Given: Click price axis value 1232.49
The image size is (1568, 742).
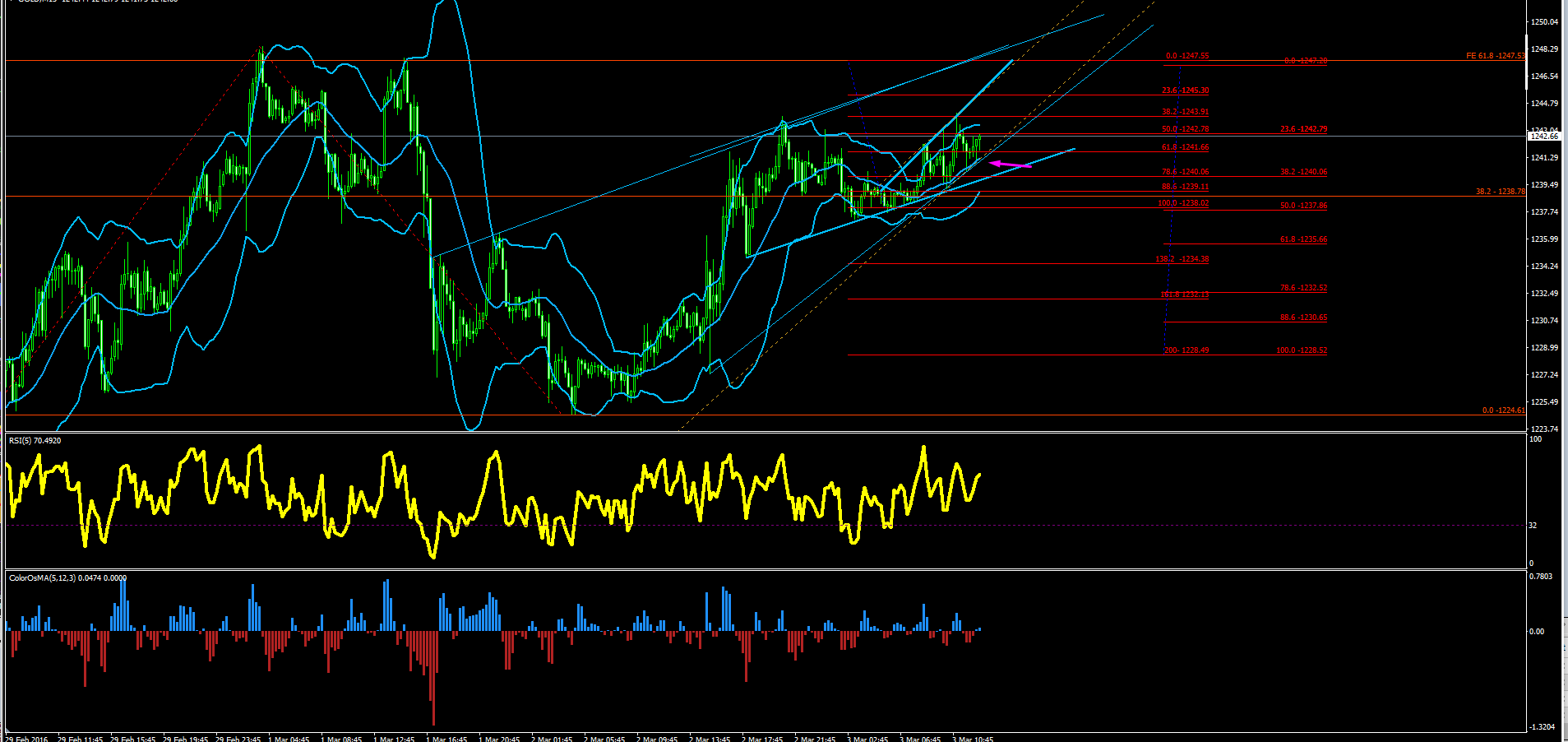Looking at the screenshot, I should pyautogui.click(x=1545, y=294).
